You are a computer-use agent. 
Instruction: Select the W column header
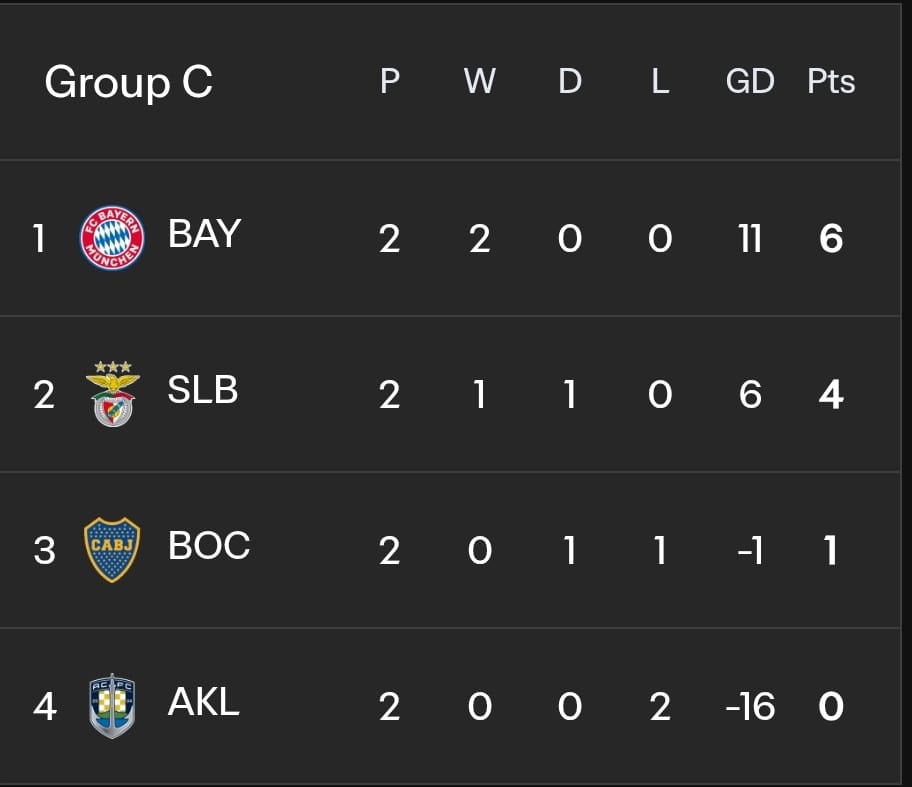pos(480,81)
